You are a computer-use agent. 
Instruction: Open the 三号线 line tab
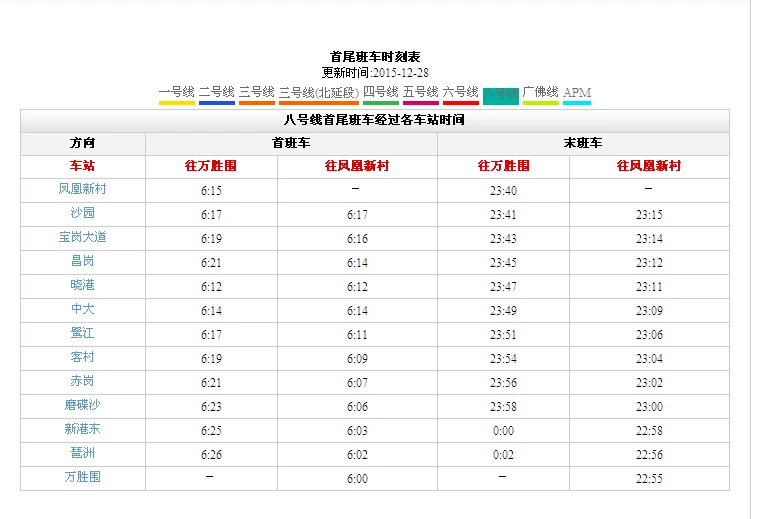[x=257, y=93]
